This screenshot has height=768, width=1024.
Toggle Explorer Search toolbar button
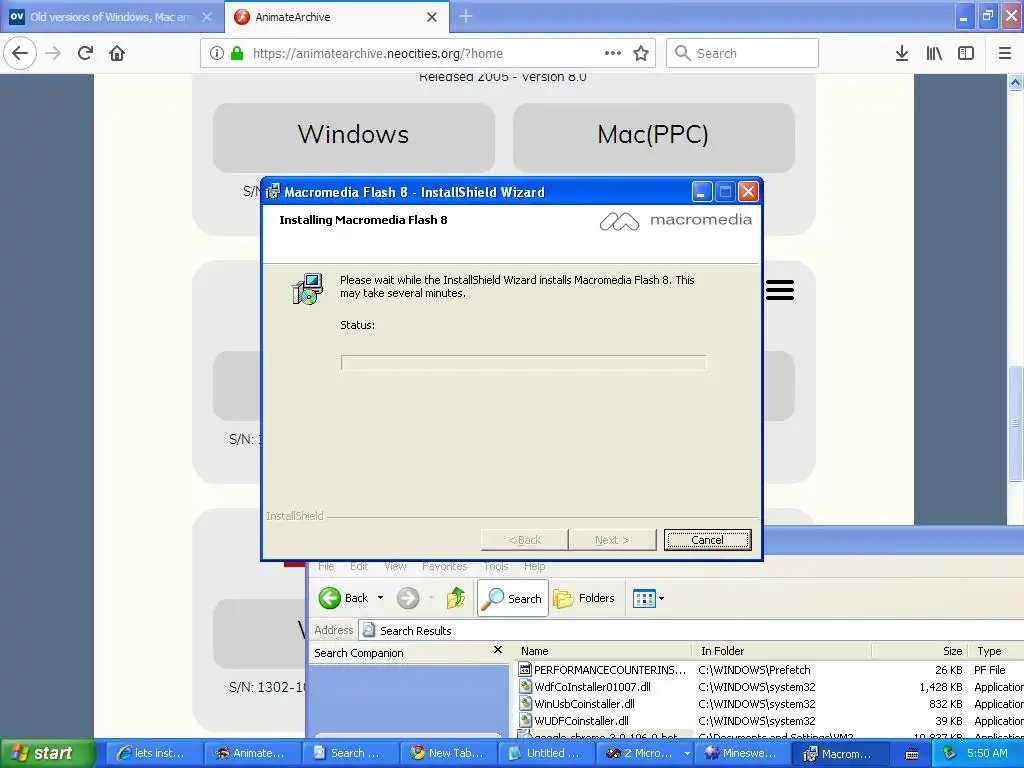coord(513,598)
